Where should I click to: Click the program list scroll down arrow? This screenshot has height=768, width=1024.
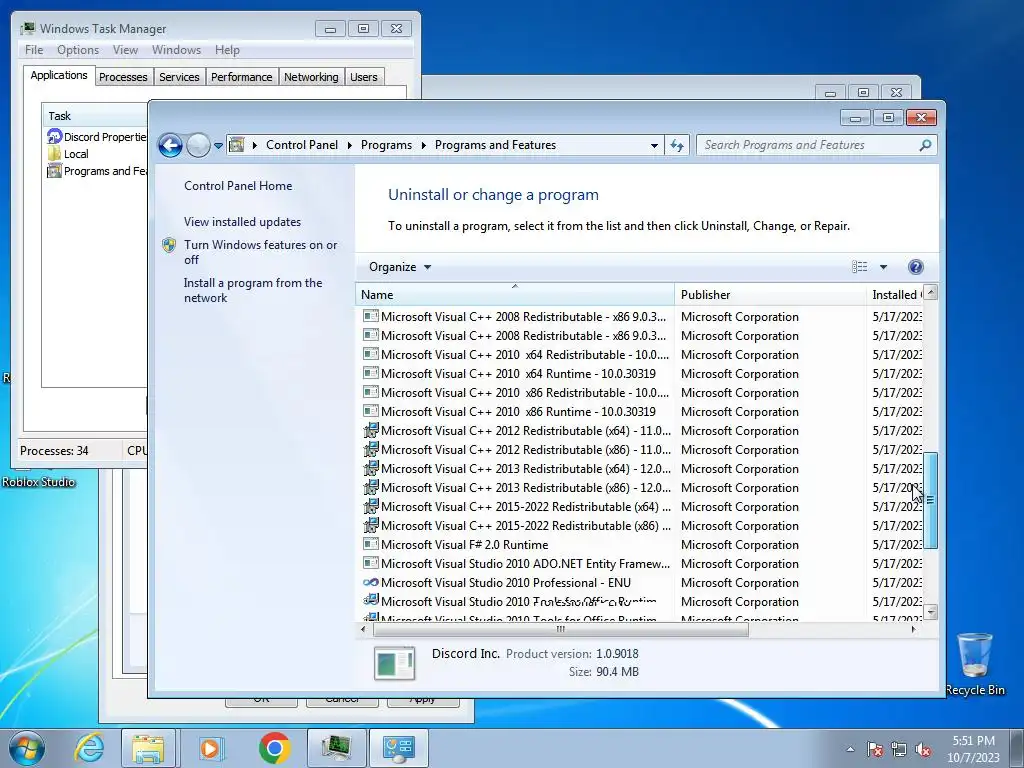pyautogui.click(x=931, y=612)
